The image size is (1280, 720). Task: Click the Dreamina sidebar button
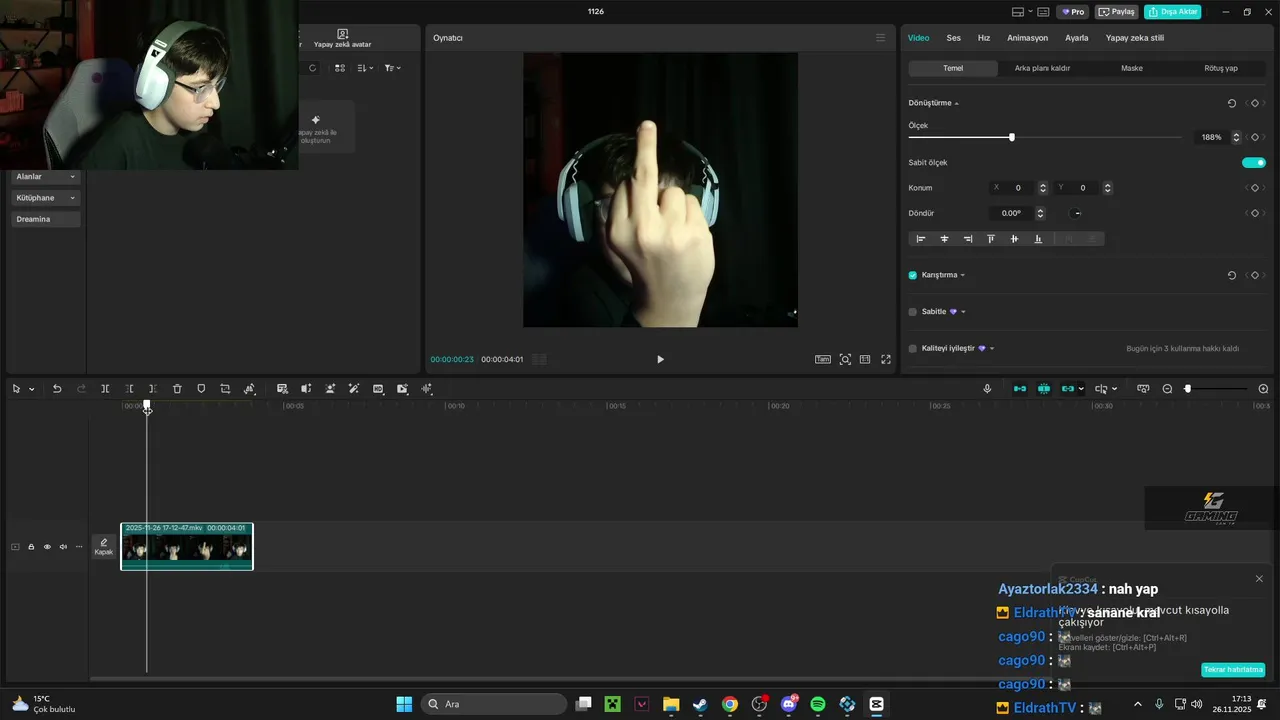coord(46,219)
